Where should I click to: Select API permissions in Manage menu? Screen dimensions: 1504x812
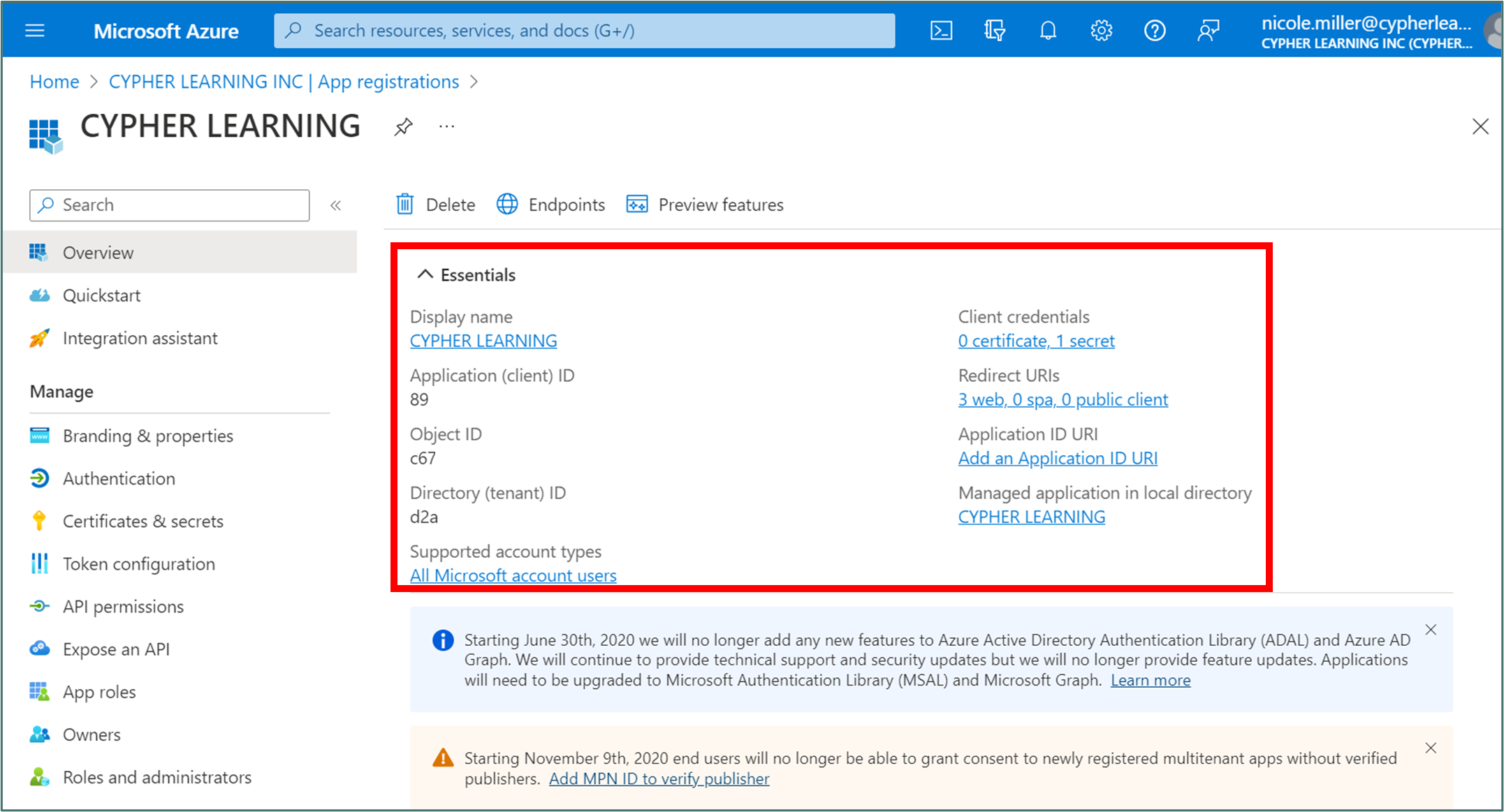123,607
